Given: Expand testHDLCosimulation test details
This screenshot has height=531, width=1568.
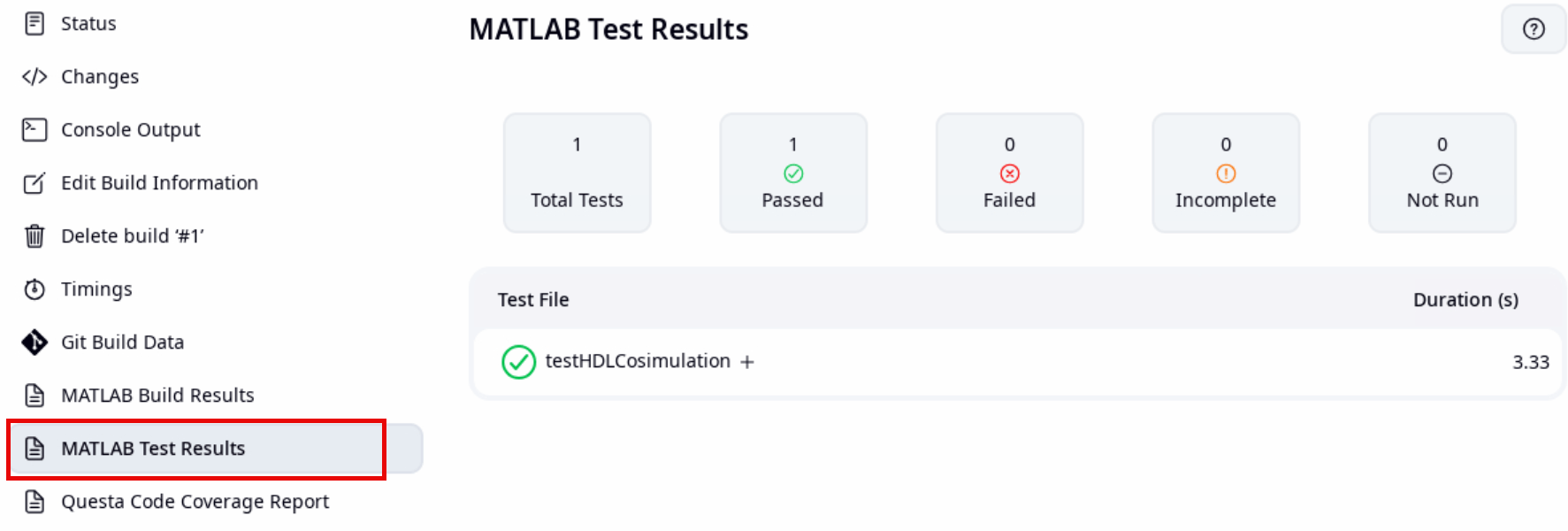Looking at the screenshot, I should tap(747, 362).
